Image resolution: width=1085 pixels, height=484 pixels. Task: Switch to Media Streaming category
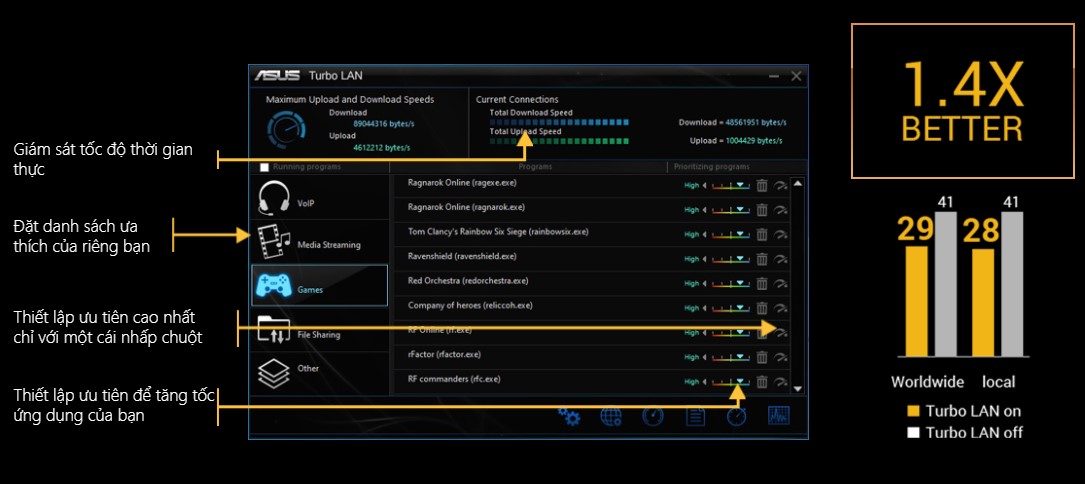click(319, 243)
